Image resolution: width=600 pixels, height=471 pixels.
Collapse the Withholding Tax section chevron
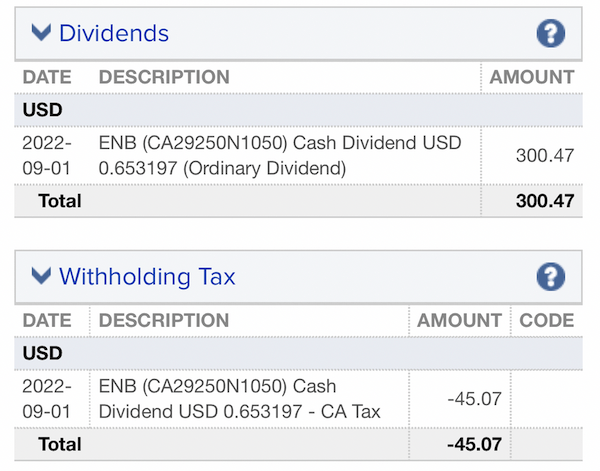click(41, 276)
